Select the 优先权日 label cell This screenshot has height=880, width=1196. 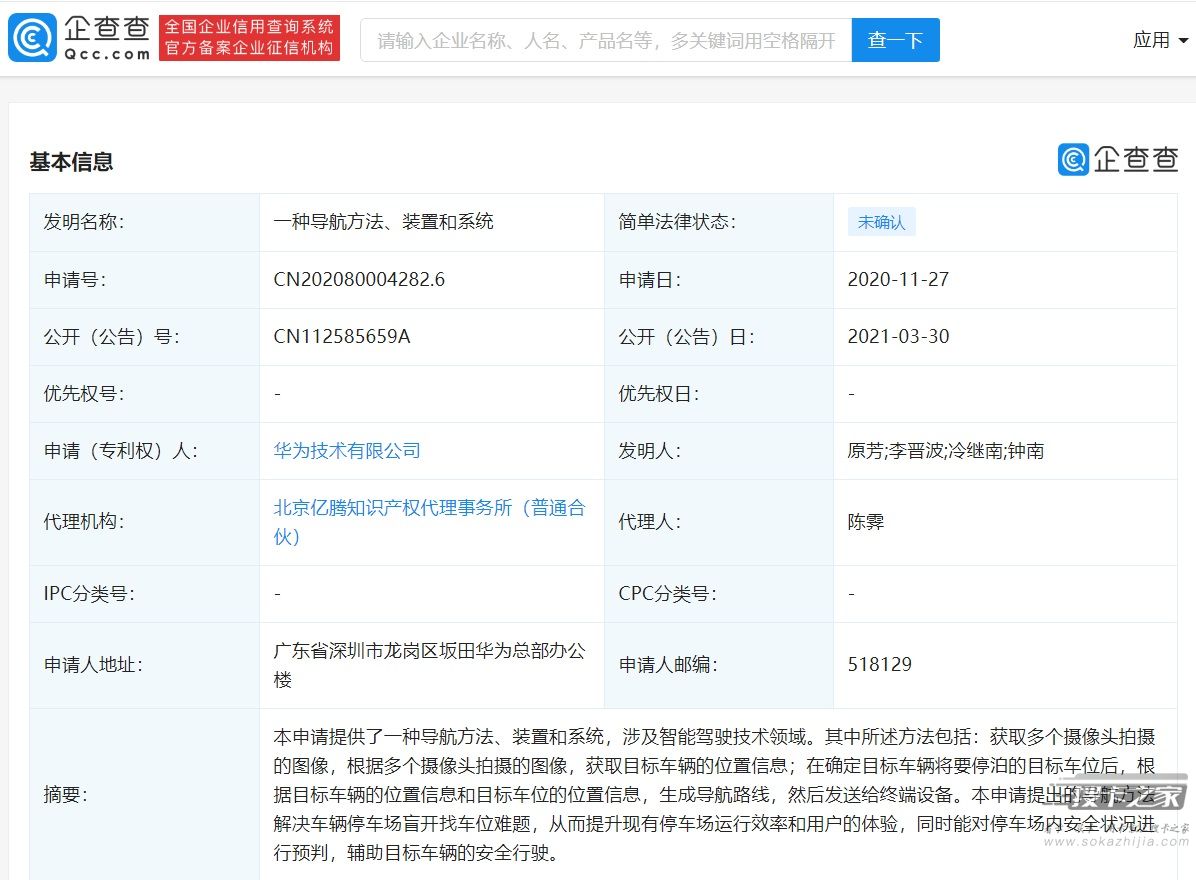pyautogui.click(x=719, y=394)
